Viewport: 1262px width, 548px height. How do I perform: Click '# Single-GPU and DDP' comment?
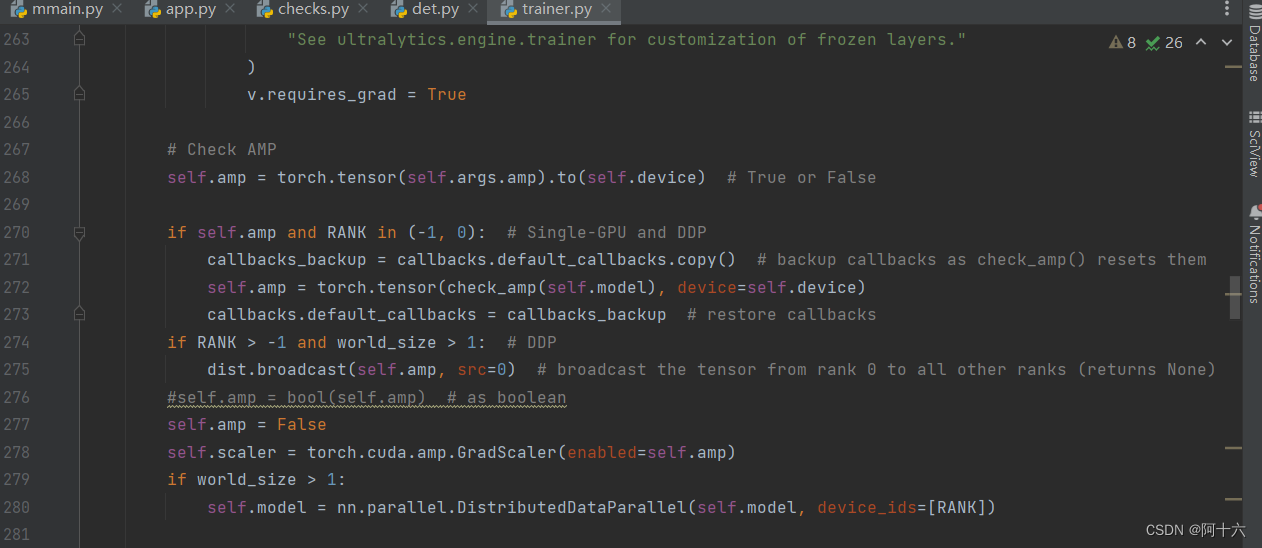tap(607, 232)
